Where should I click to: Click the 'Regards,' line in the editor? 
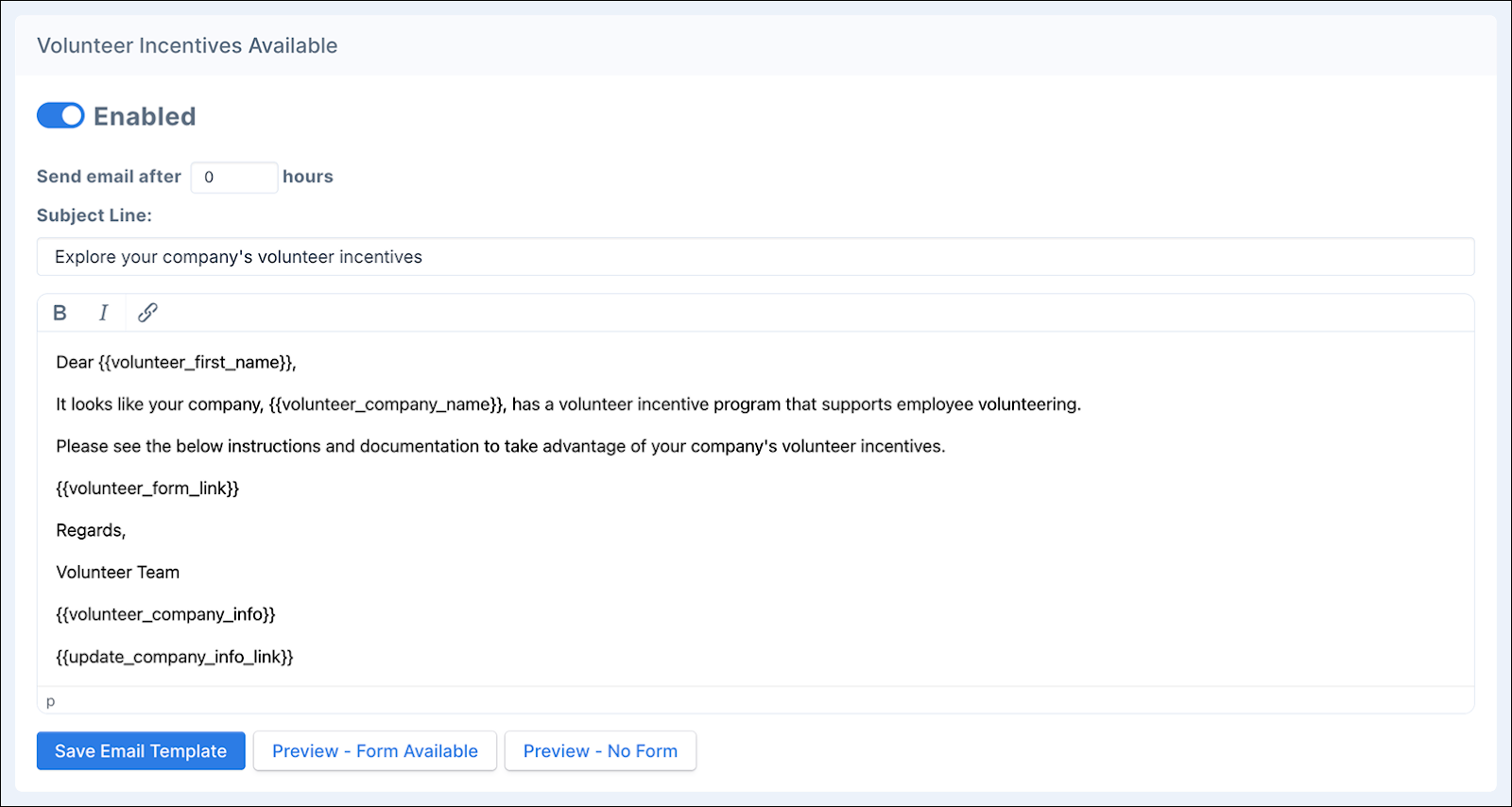point(91,530)
